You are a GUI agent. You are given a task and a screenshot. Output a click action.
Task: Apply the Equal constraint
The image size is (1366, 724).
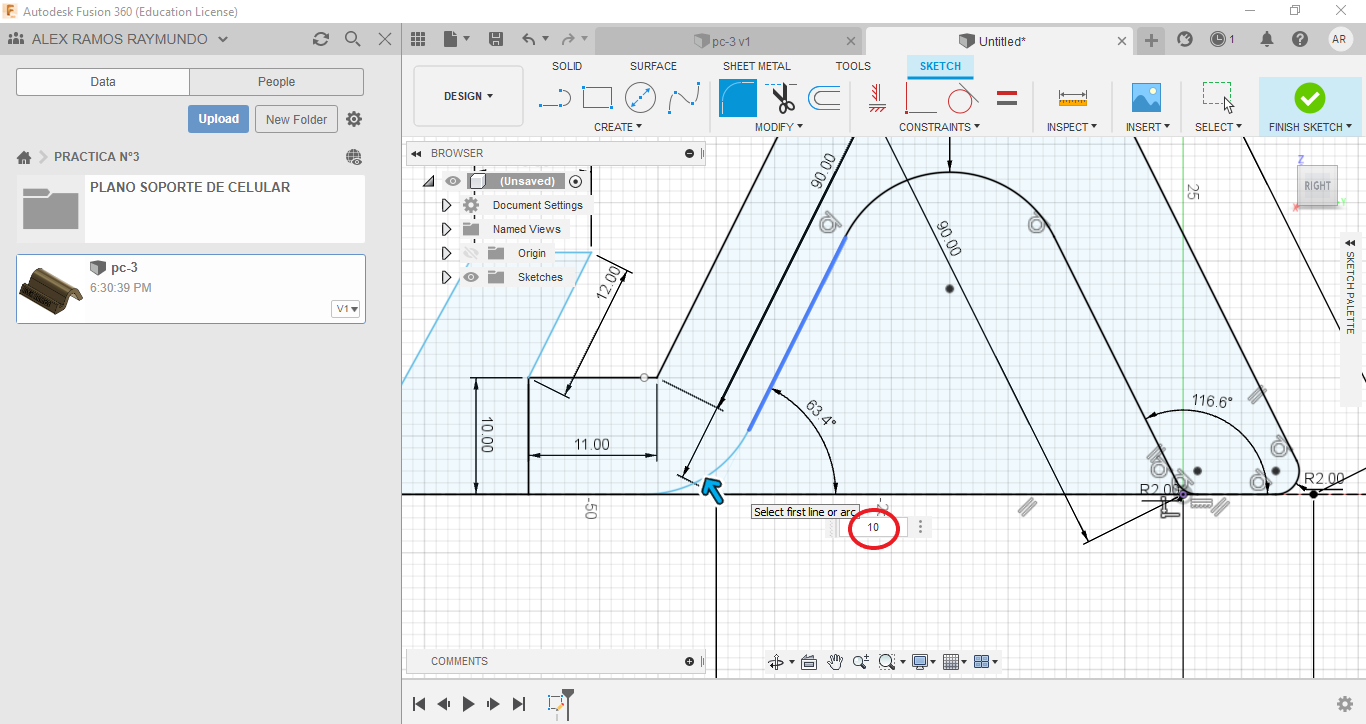point(1007,98)
